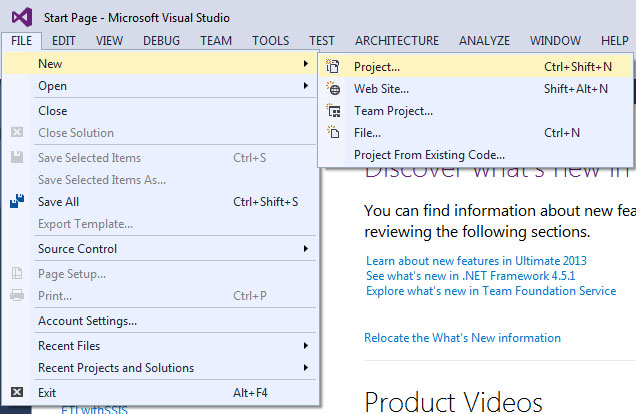Select Recent Projects and Solutions entry
Image resolution: width=636 pixels, height=414 pixels.
160,368
